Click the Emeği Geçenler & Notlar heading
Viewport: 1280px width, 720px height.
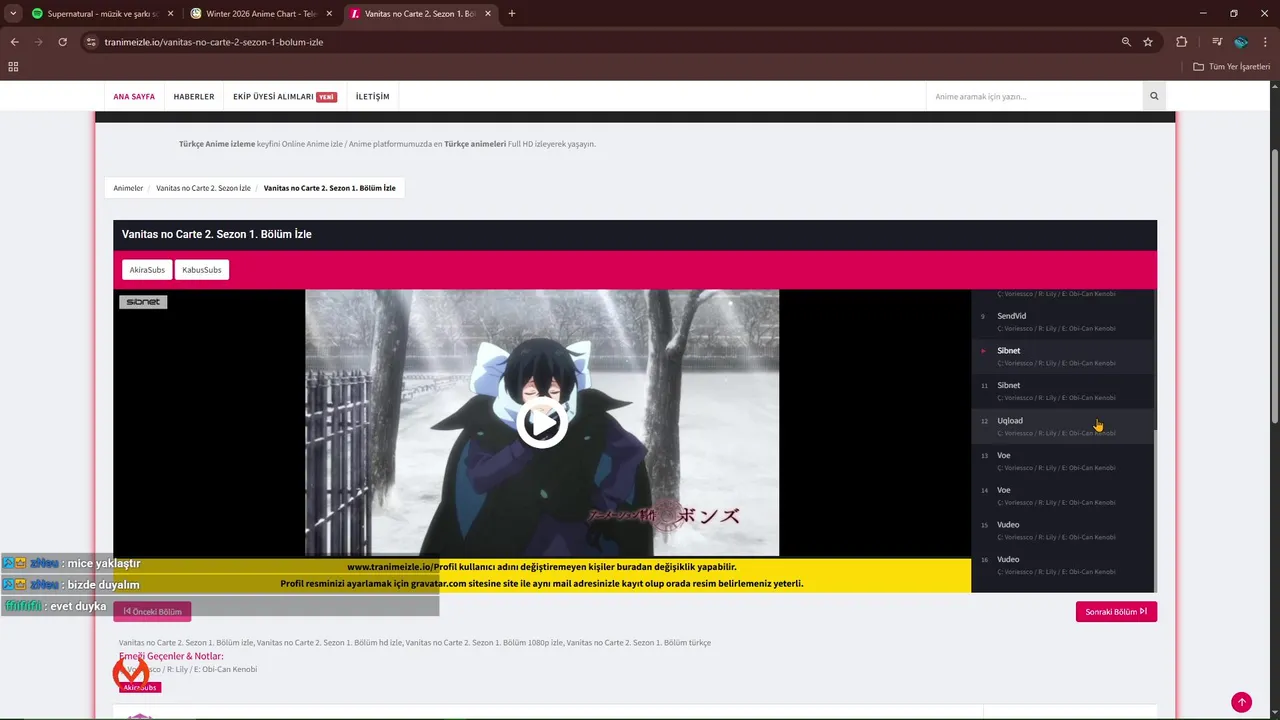coord(171,656)
